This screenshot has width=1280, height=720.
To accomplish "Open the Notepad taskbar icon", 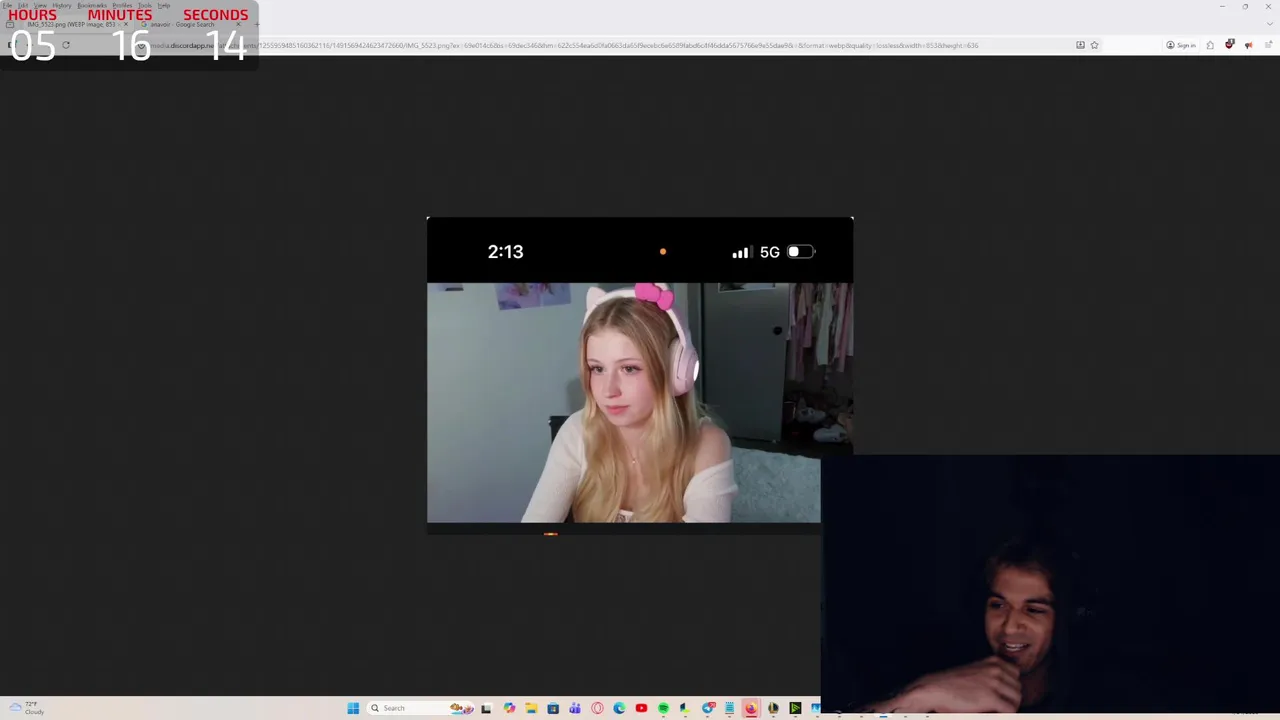I will point(730,708).
